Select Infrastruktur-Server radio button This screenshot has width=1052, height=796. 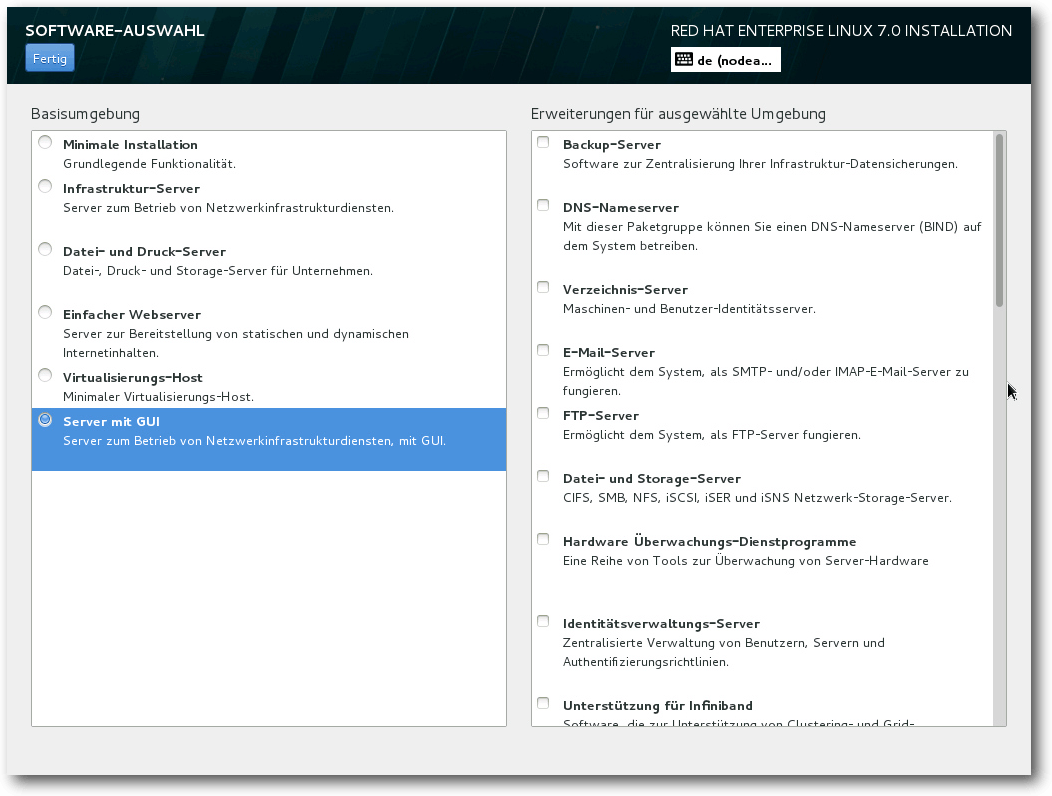[x=45, y=186]
